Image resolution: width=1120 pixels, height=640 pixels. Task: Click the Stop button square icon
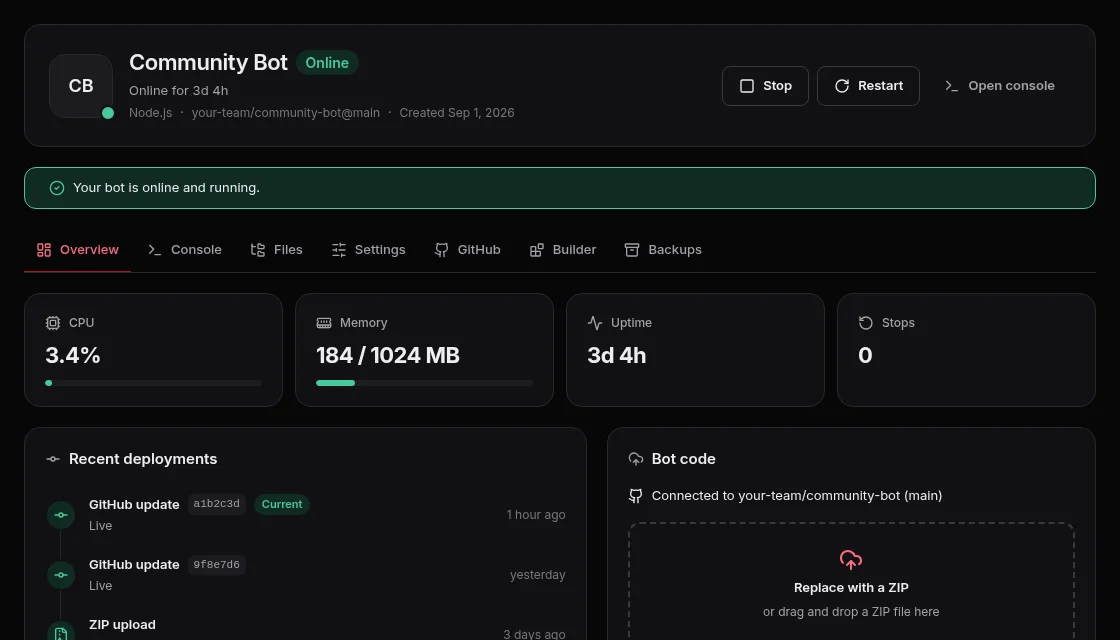click(x=747, y=86)
